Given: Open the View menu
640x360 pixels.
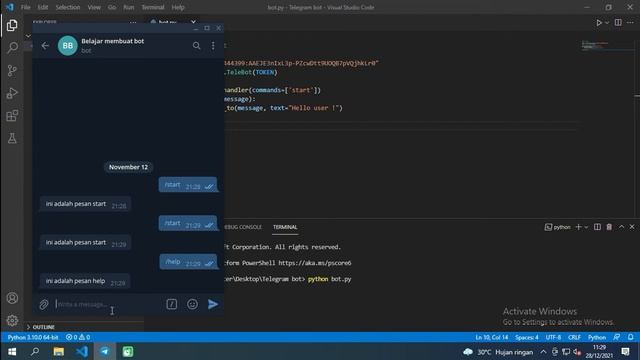Looking at the screenshot, I should [x=94, y=7].
